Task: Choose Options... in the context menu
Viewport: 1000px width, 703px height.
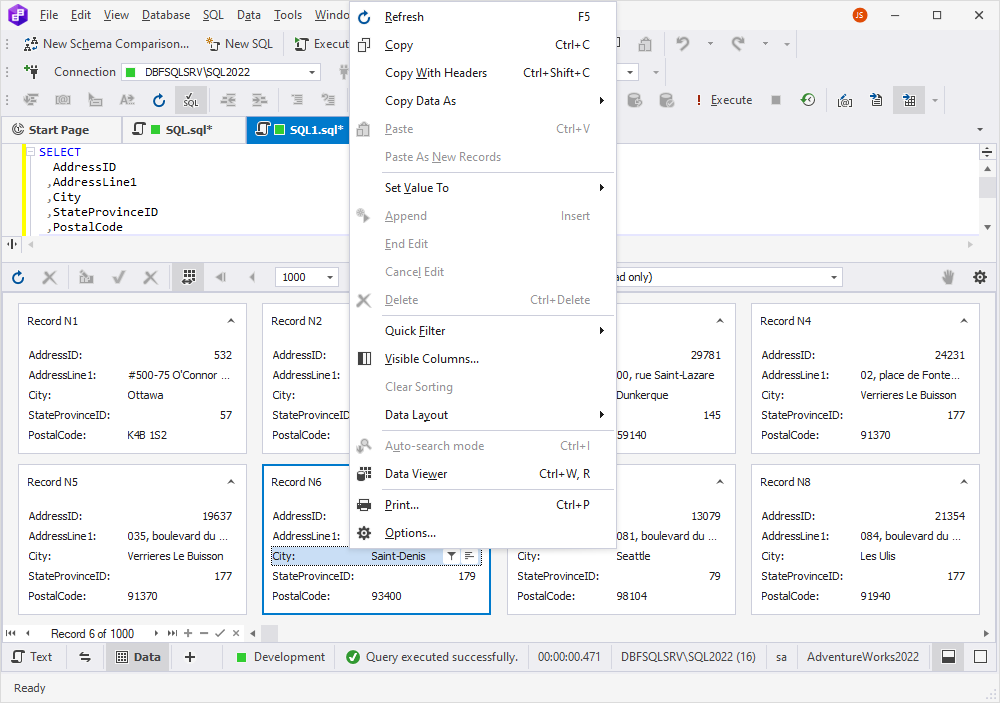Action: point(483,533)
